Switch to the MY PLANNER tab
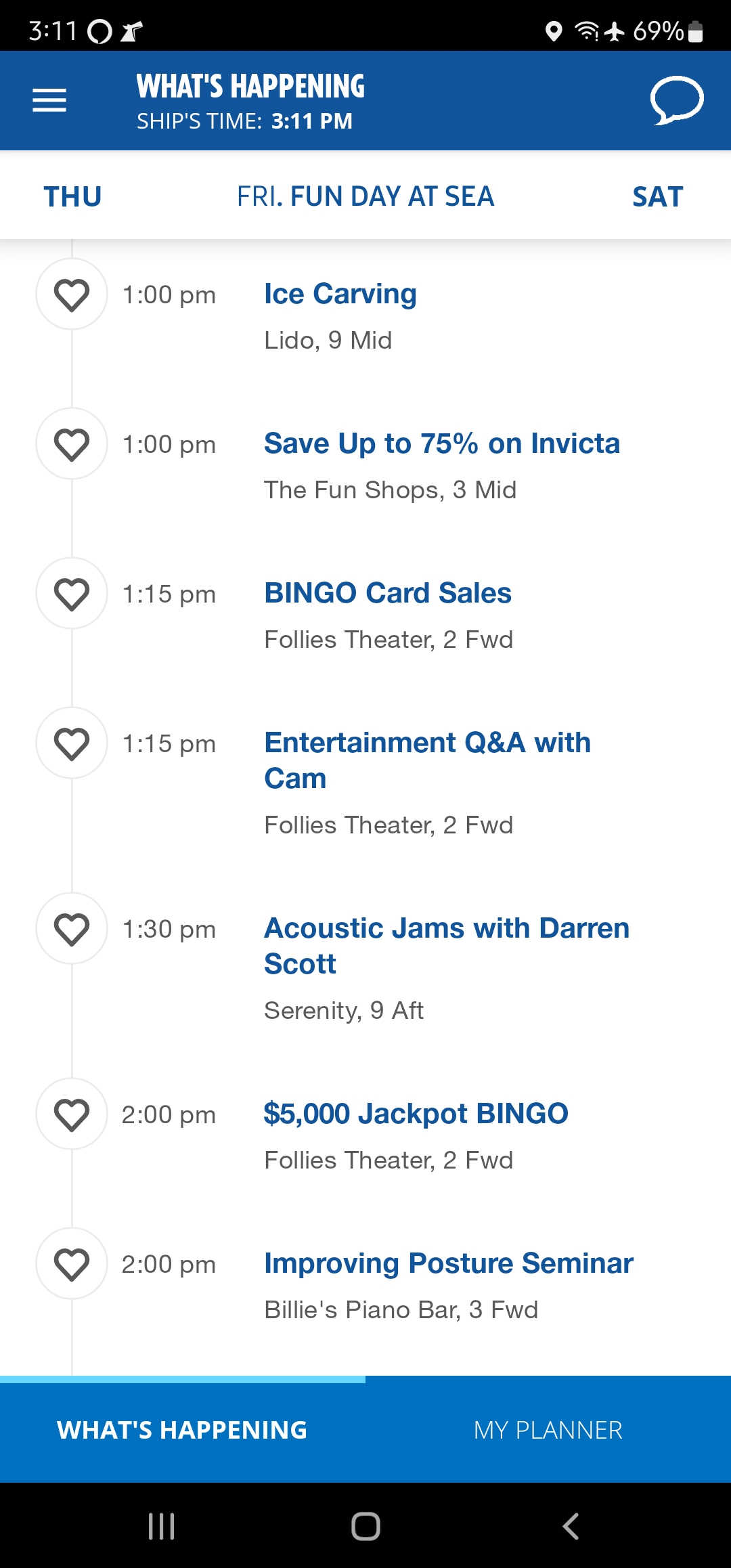The image size is (731, 1568). click(x=548, y=1430)
